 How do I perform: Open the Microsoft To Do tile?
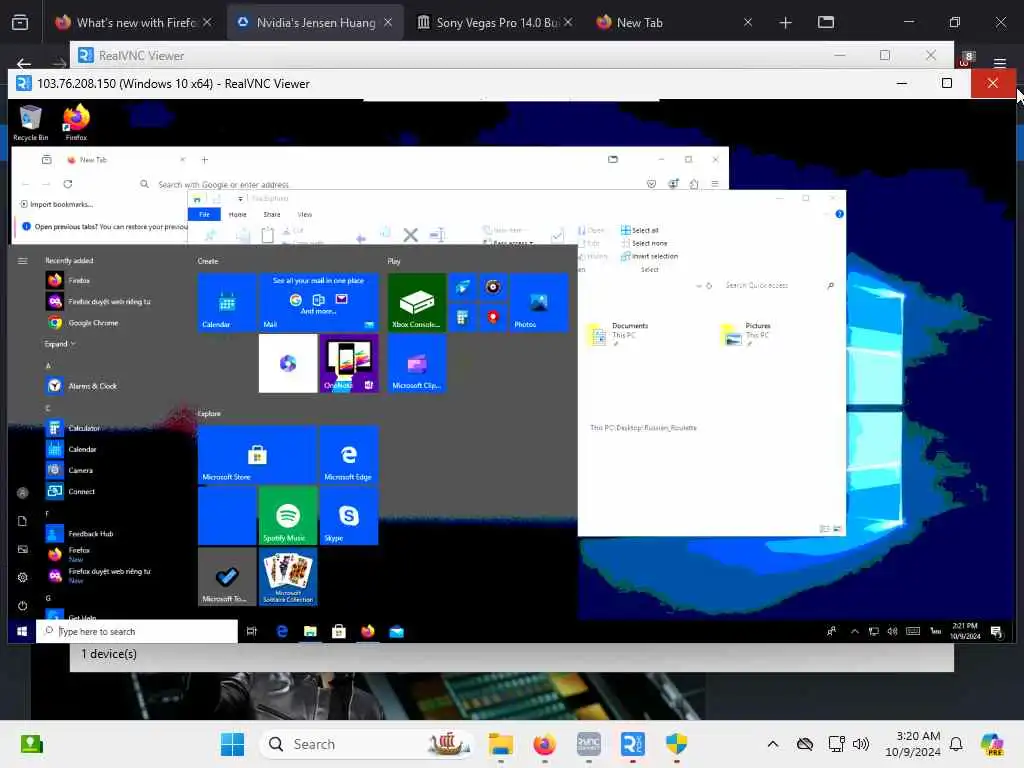[227, 577]
